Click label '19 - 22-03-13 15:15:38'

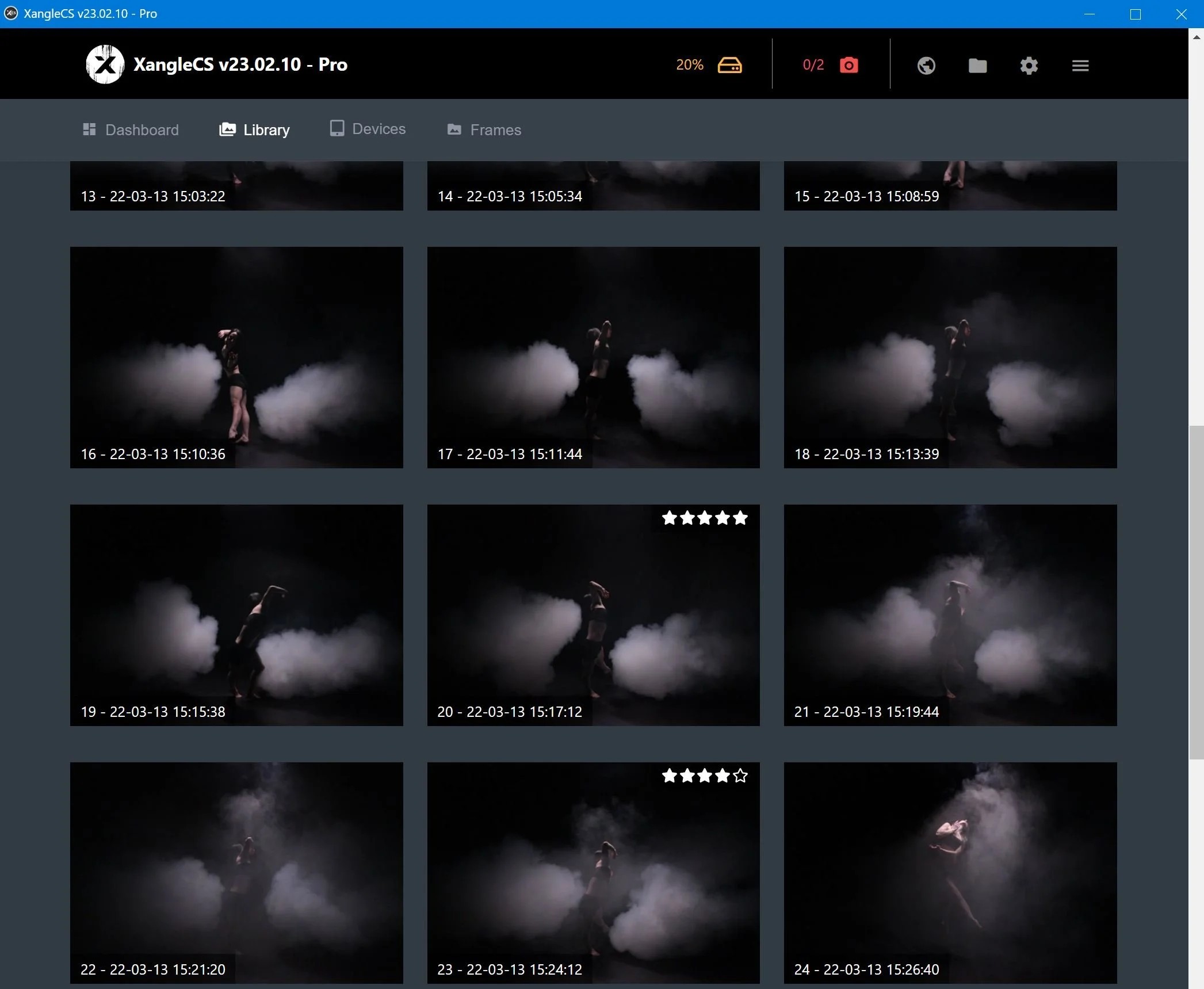pyautogui.click(x=153, y=712)
